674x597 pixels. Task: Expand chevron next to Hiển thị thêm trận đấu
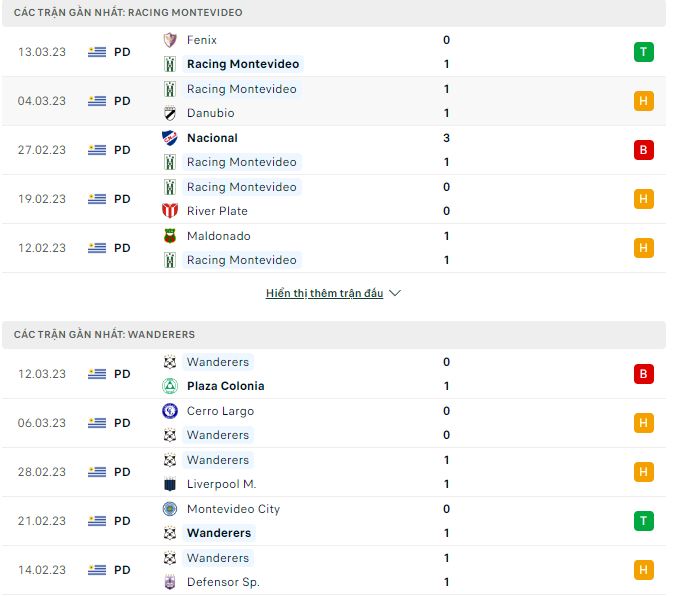coord(395,294)
